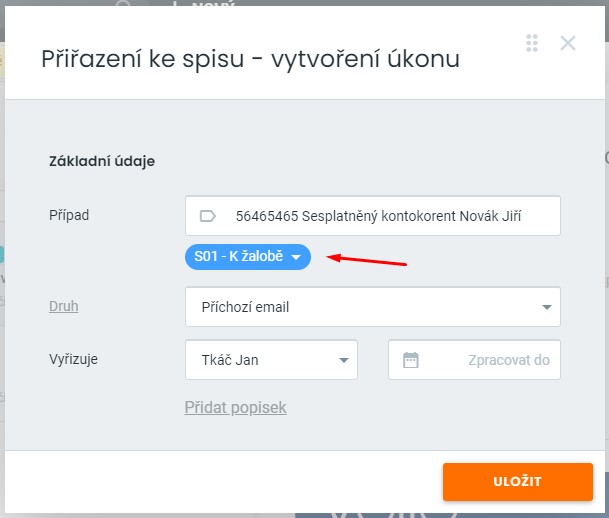609x518 pixels.
Task: Open the Příchozí email dropdown arrow
Action: coord(547,307)
